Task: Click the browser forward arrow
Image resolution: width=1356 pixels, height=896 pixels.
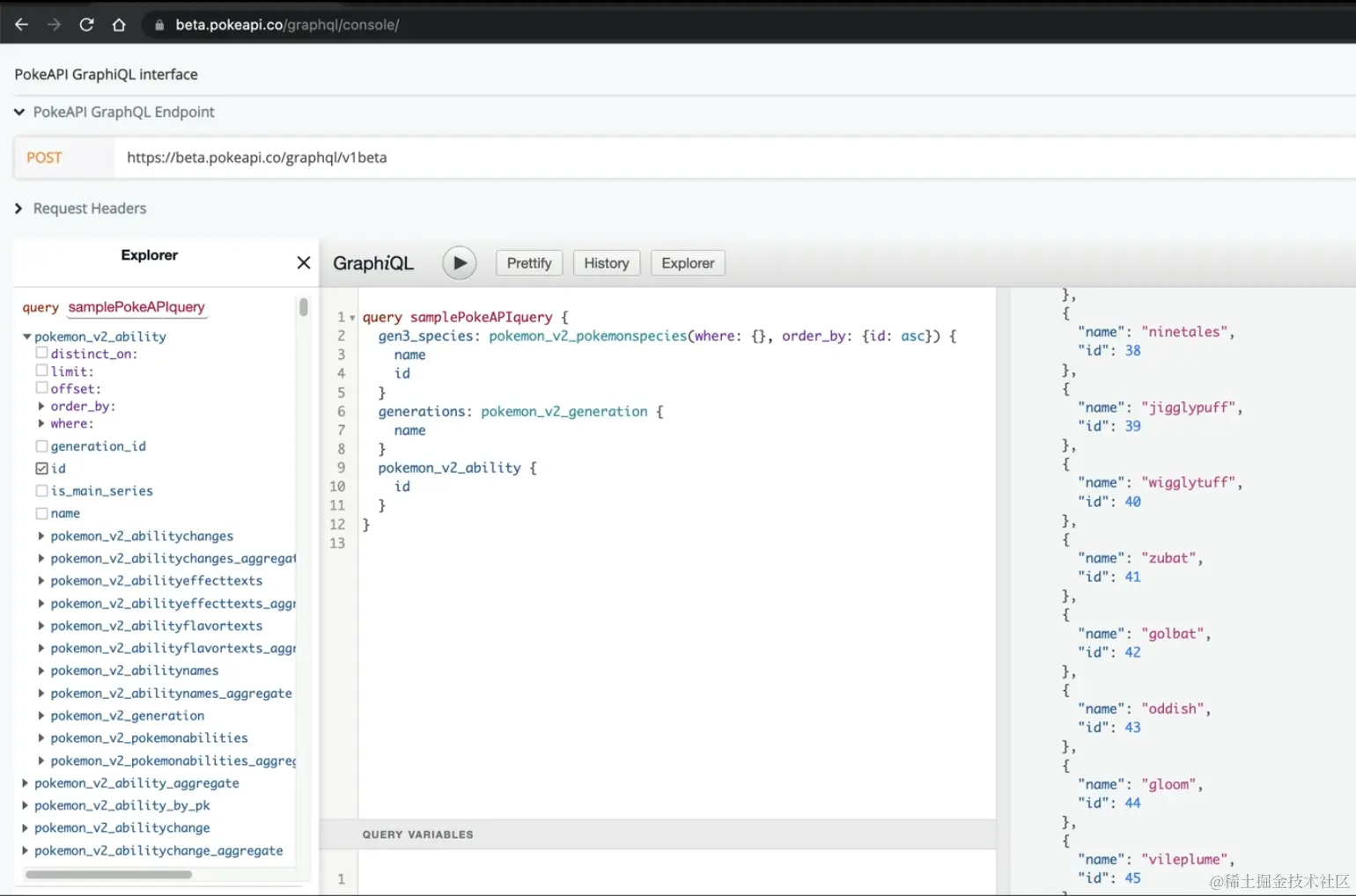Action: (54, 25)
